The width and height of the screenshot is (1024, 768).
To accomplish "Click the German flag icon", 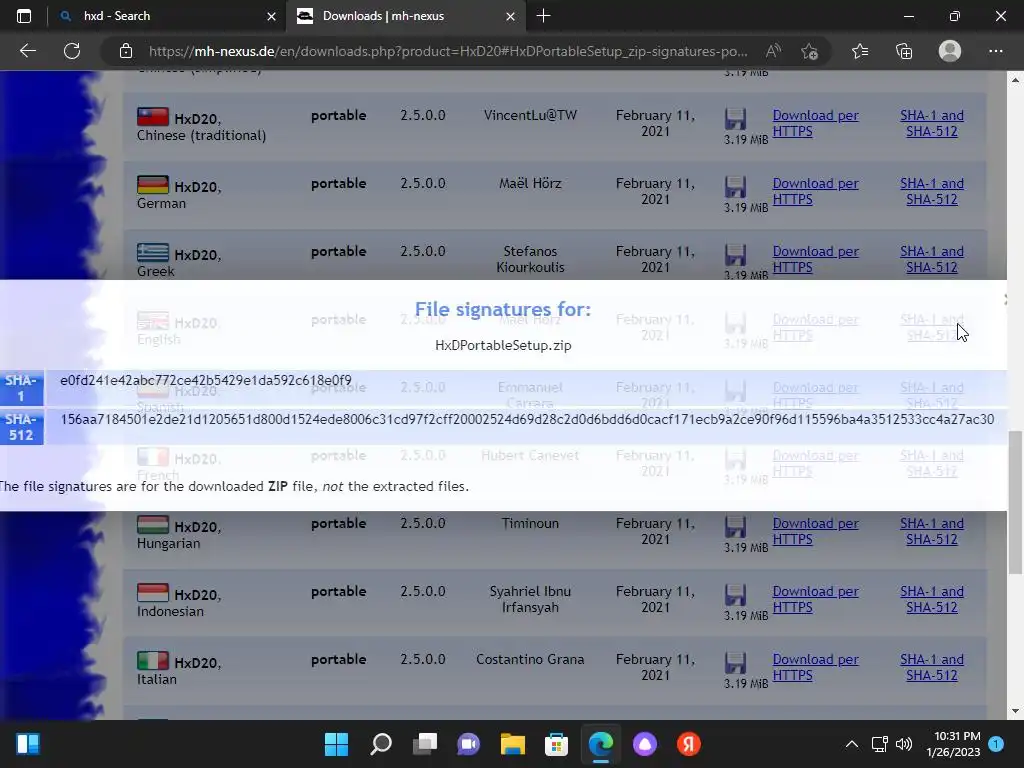I will [x=153, y=184].
